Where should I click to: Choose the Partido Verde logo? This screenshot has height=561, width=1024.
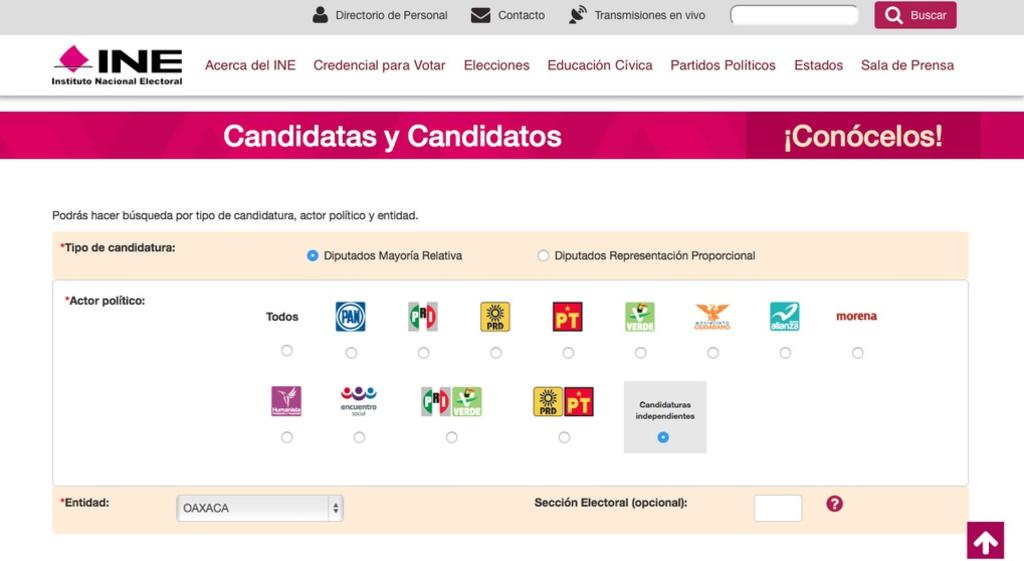coord(640,317)
